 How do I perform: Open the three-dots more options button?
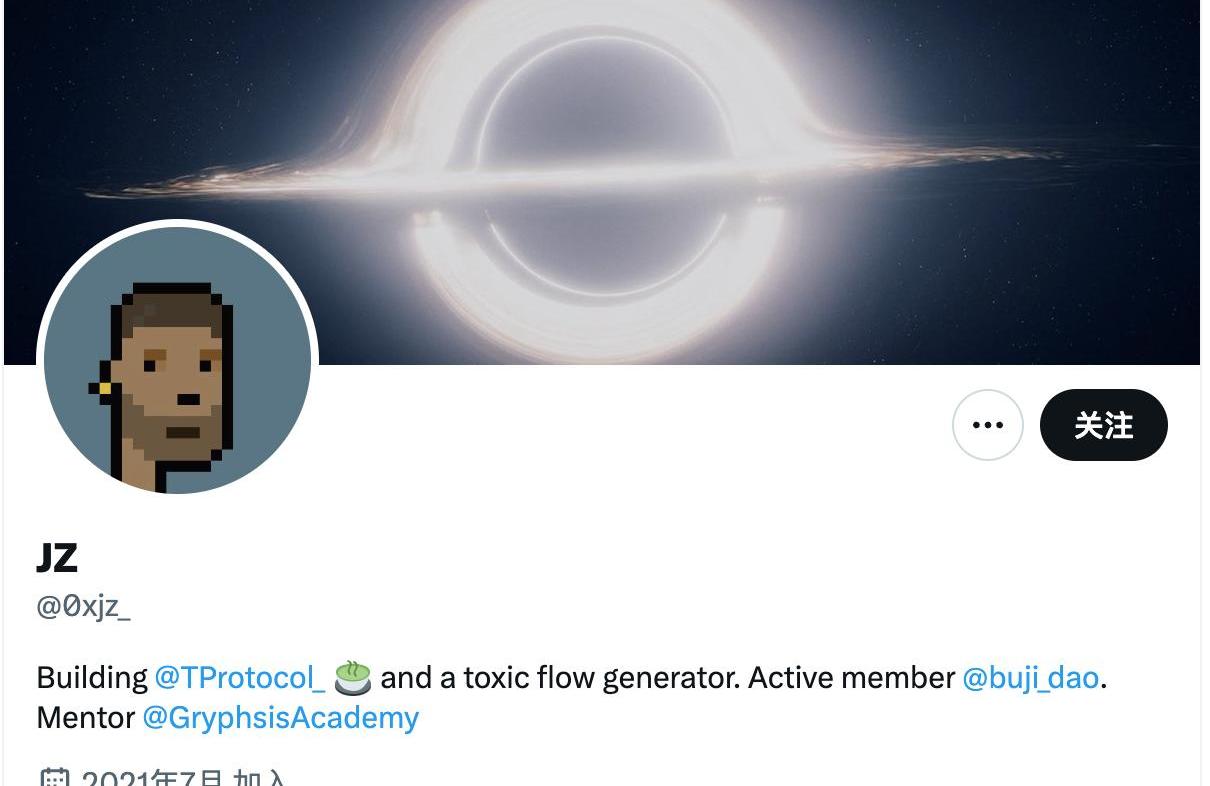tap(987, 425)
